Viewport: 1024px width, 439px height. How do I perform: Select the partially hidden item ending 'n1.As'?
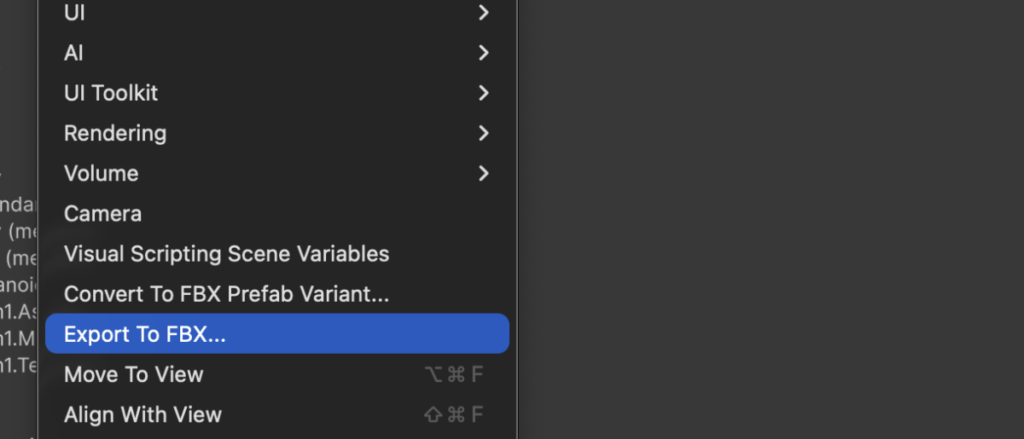18,312
